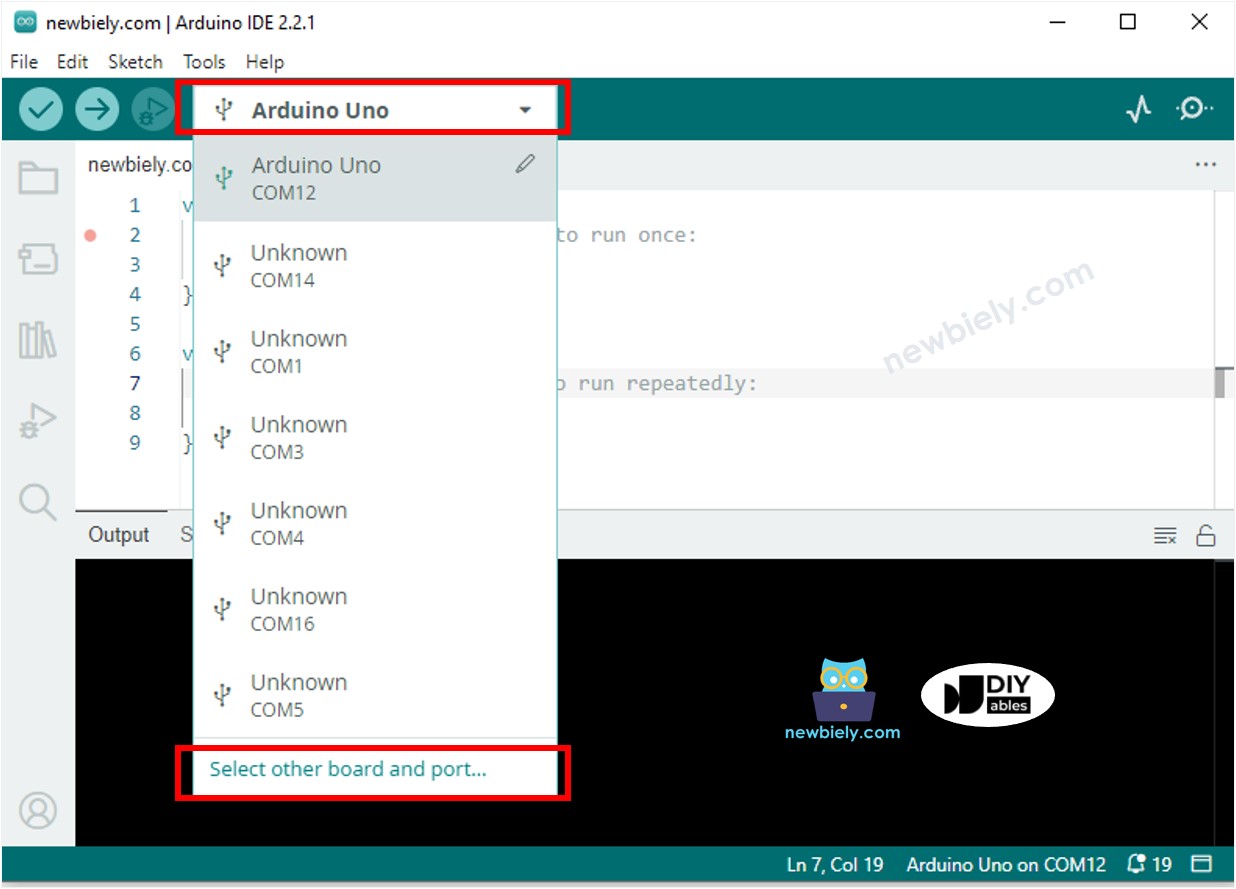Expand the options menu via three dots icon
The width and height of the screenshot is (1236, 889).
1206,164
